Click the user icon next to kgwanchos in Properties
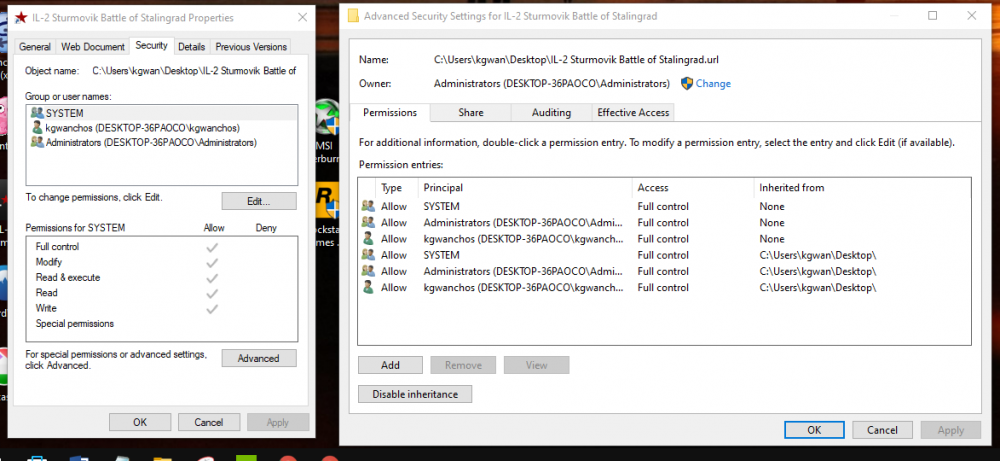 coord(37,128)
